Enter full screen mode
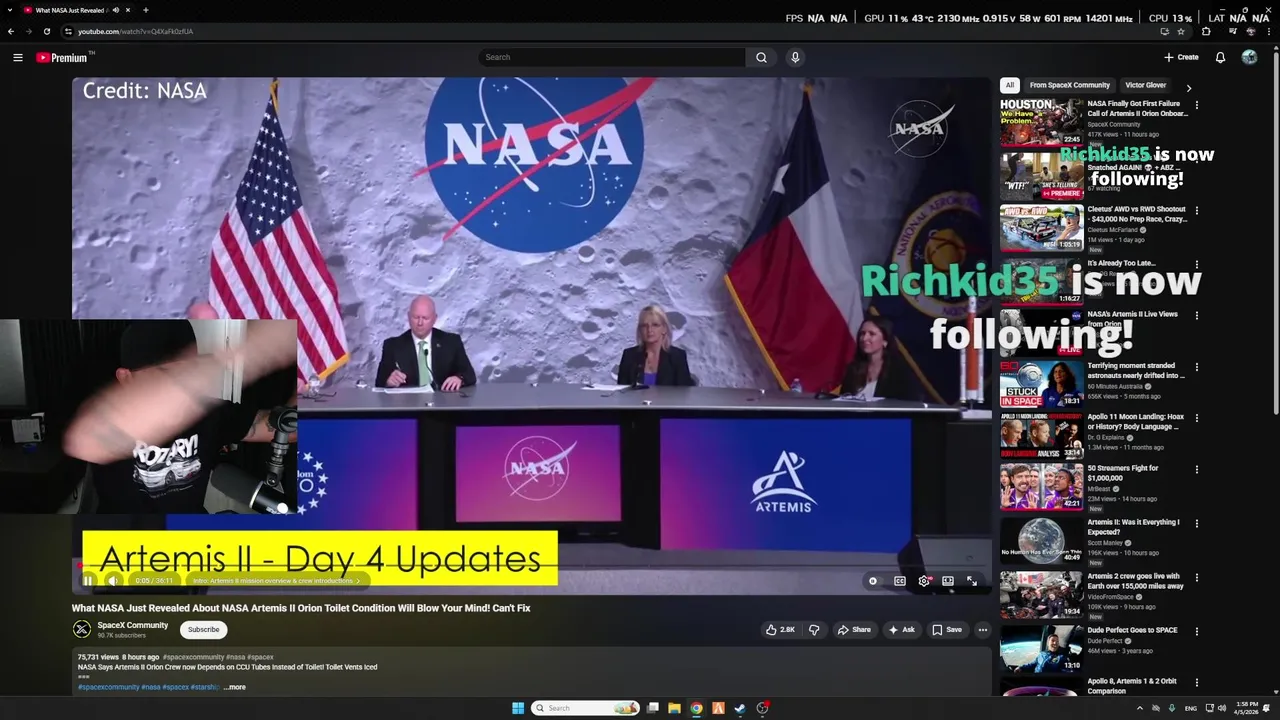The width and height of the screenshot is (1280, 720). point(972,580)
